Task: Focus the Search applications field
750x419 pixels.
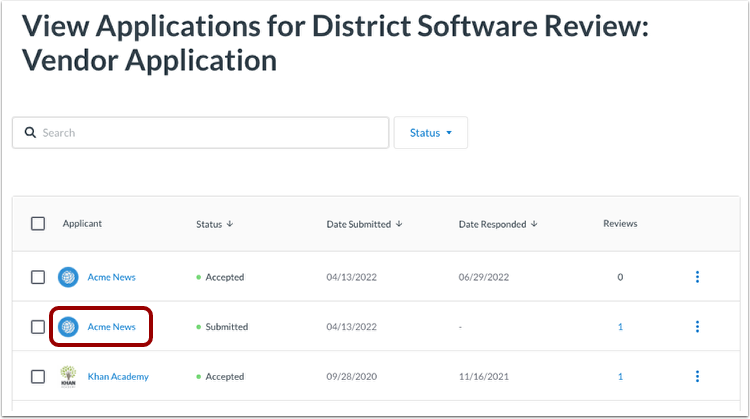Action: pos(200,132)
